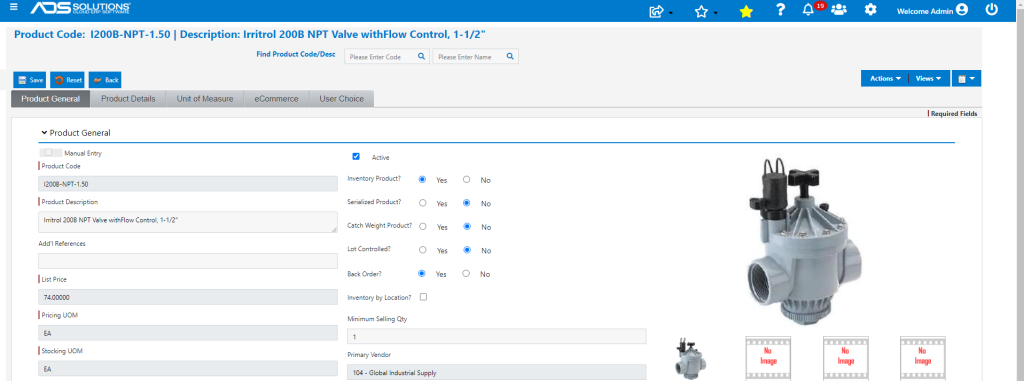Switch to the Product General tab

pos(50,99)
